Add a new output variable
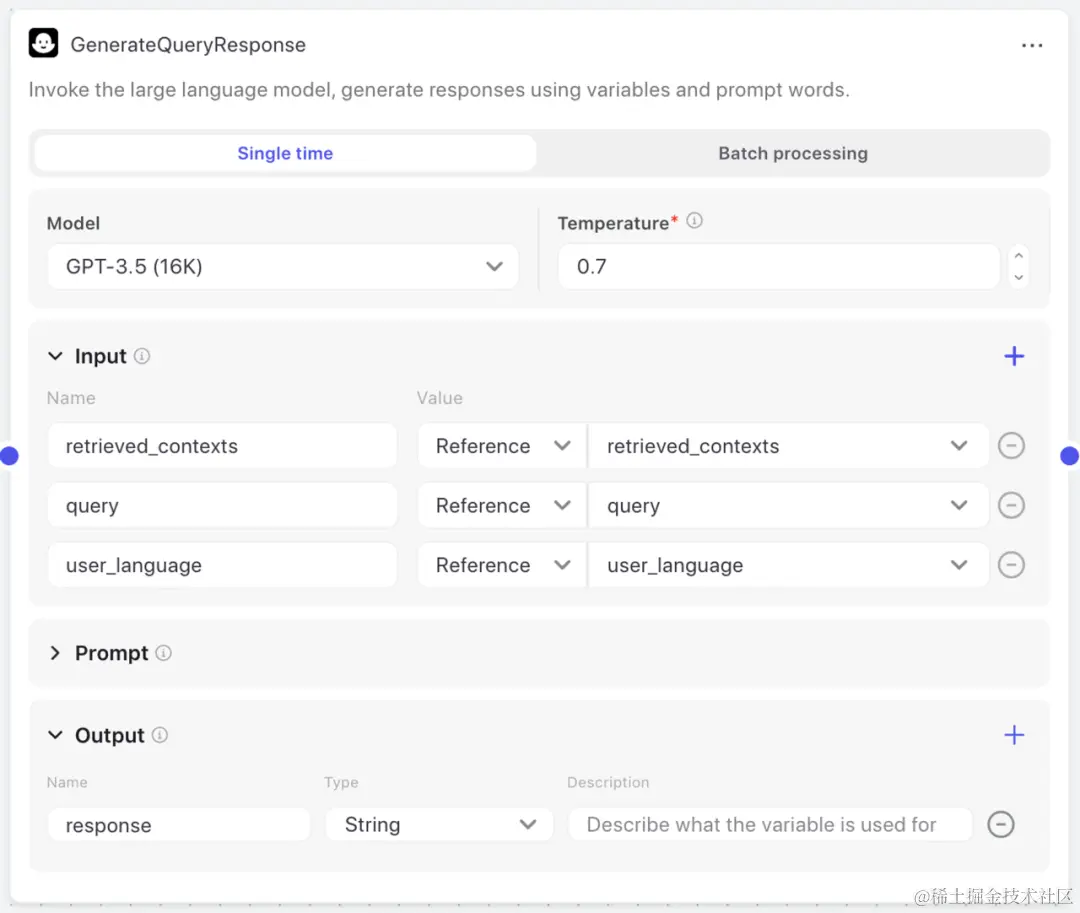 (x=1014, y=735)
